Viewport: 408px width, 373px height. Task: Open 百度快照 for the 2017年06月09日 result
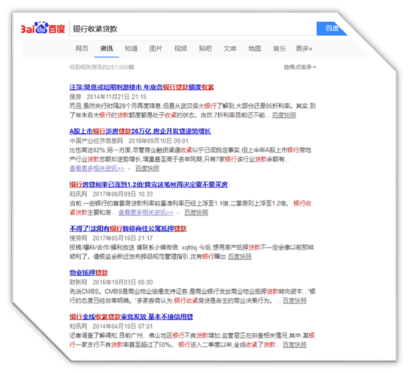pos(196,213)
